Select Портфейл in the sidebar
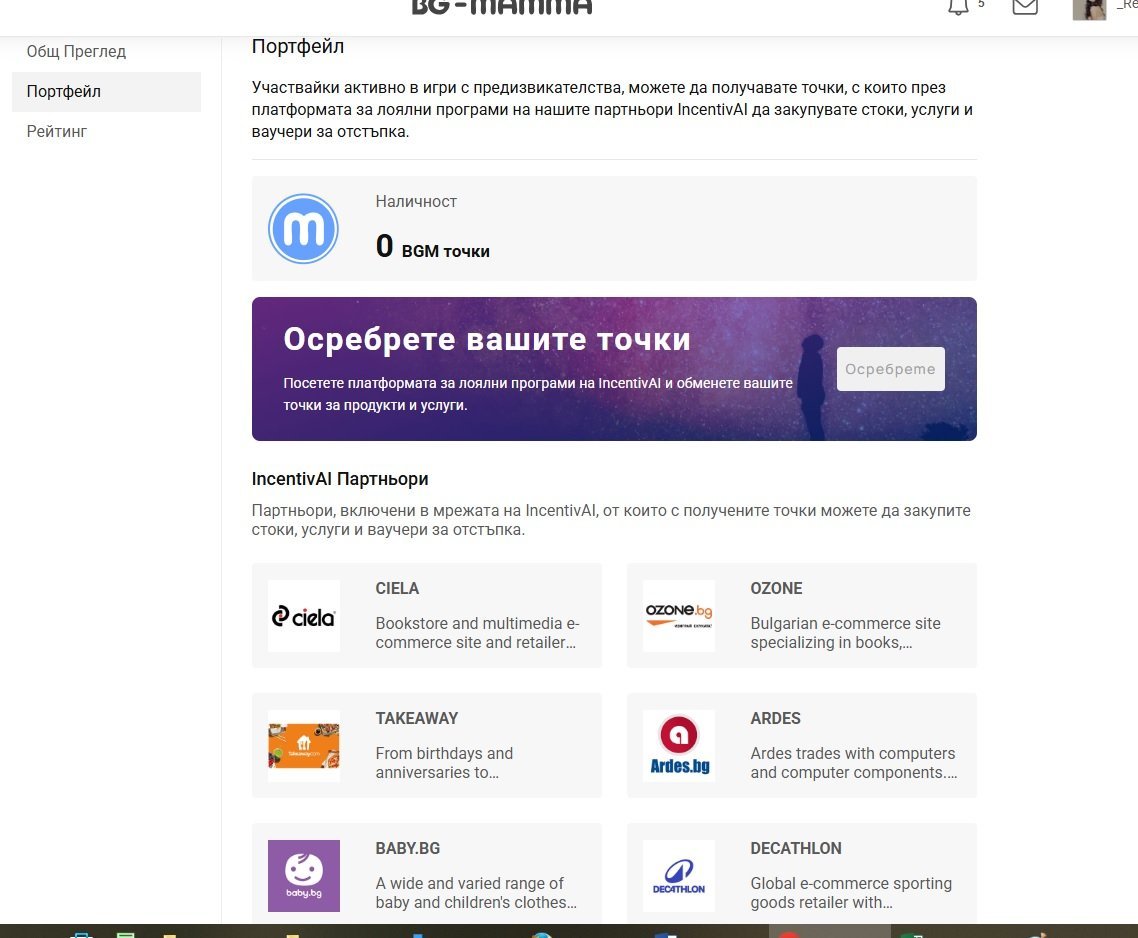The width and height of the screenshot is (1138, 938). [x=64, y=92]
